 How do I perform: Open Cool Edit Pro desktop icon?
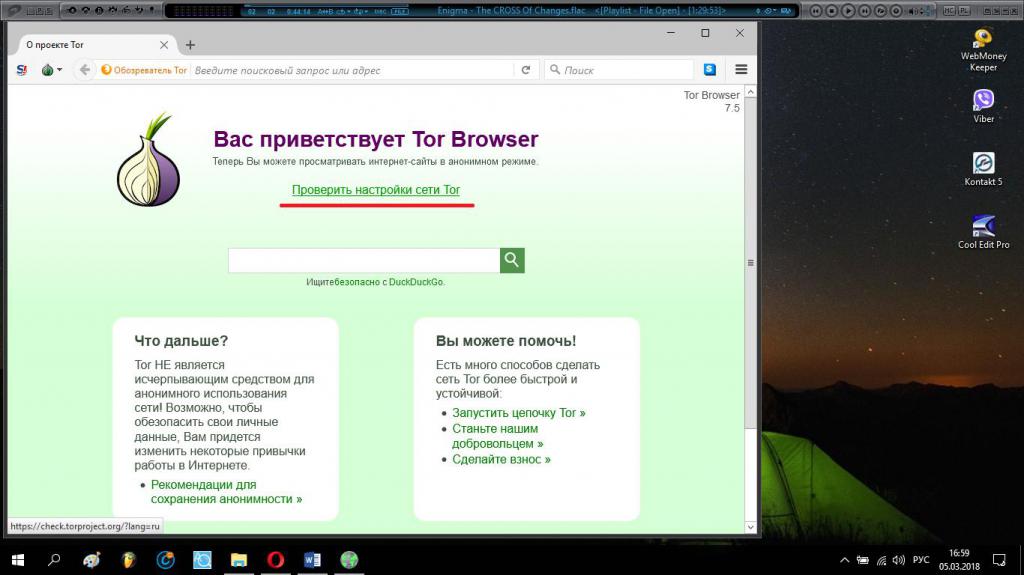click(x=984, y=231)
